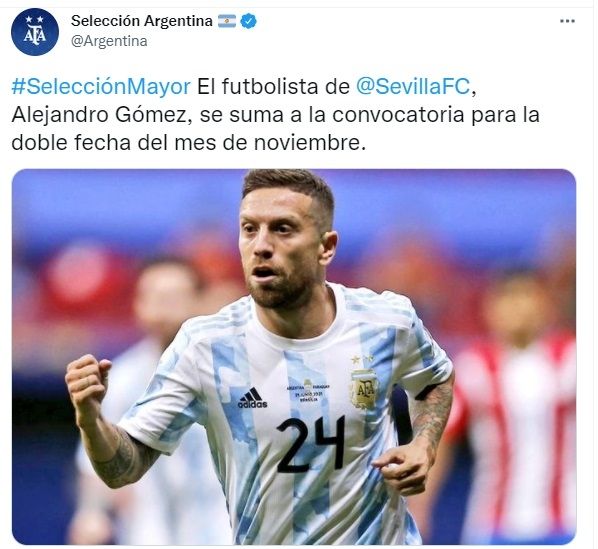
Task: Click the number 24 on the shirt
Action: (x=310, y=444)
